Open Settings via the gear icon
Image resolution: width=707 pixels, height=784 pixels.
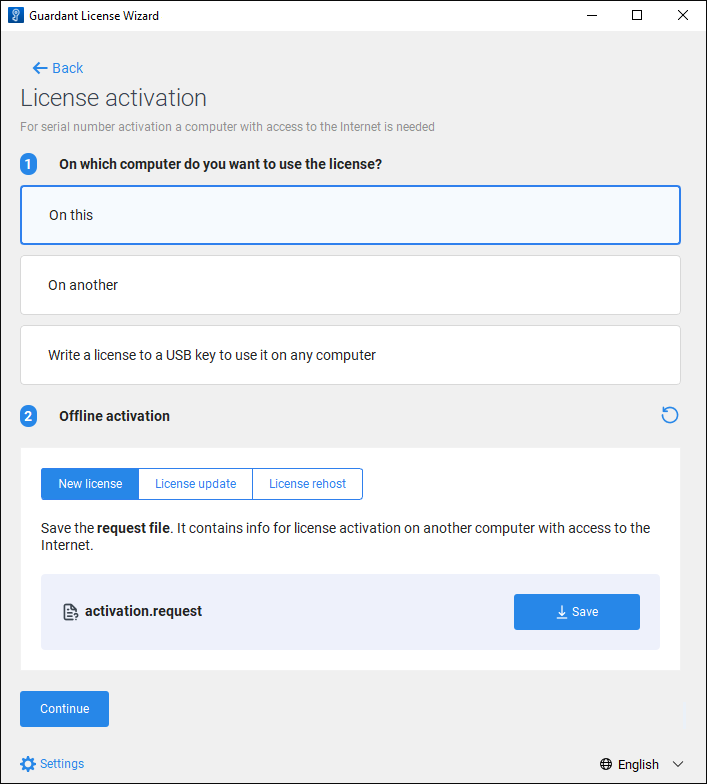point(28,764)
